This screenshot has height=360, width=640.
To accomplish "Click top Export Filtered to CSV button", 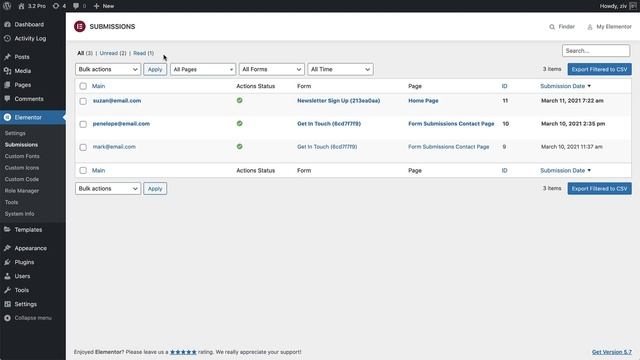I will [x=600, y=69].
